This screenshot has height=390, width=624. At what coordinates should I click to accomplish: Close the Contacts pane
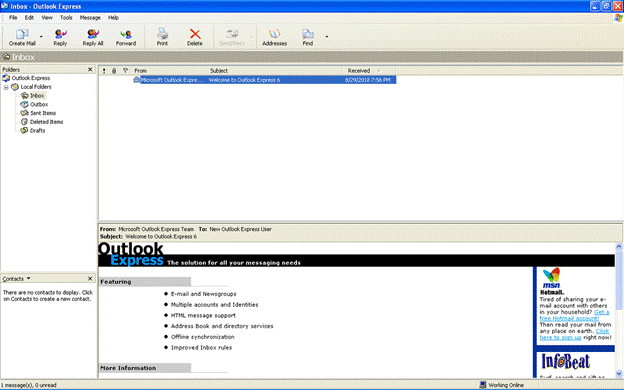coord(90,279)
